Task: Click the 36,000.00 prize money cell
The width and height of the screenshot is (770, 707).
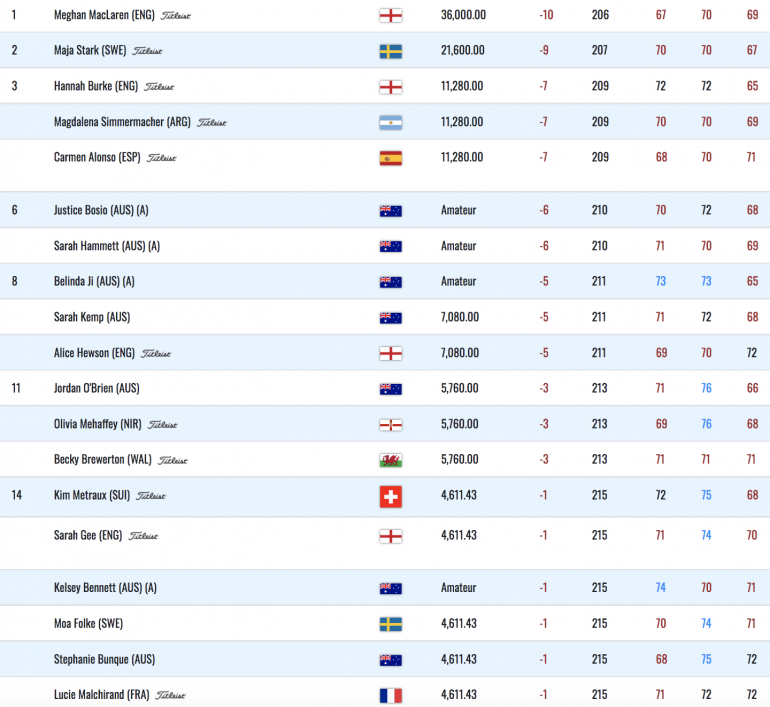Action: [463, 15]
